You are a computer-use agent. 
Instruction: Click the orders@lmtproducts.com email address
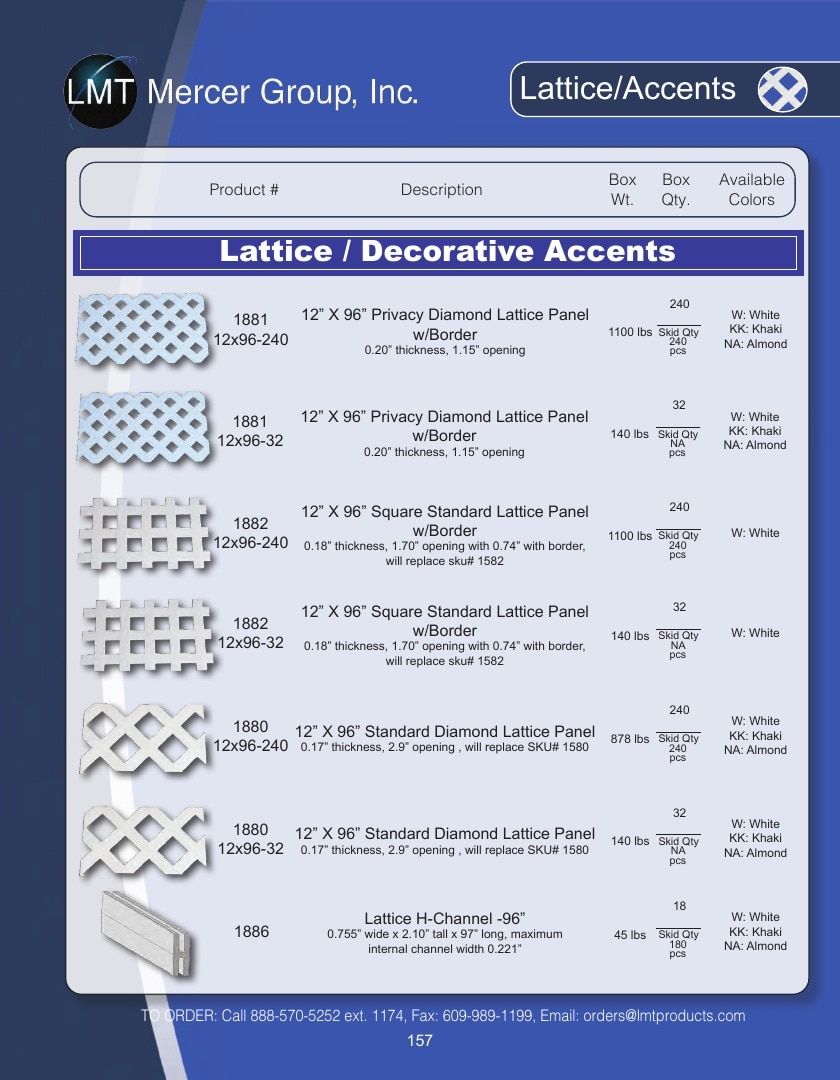pos(664,1016)
